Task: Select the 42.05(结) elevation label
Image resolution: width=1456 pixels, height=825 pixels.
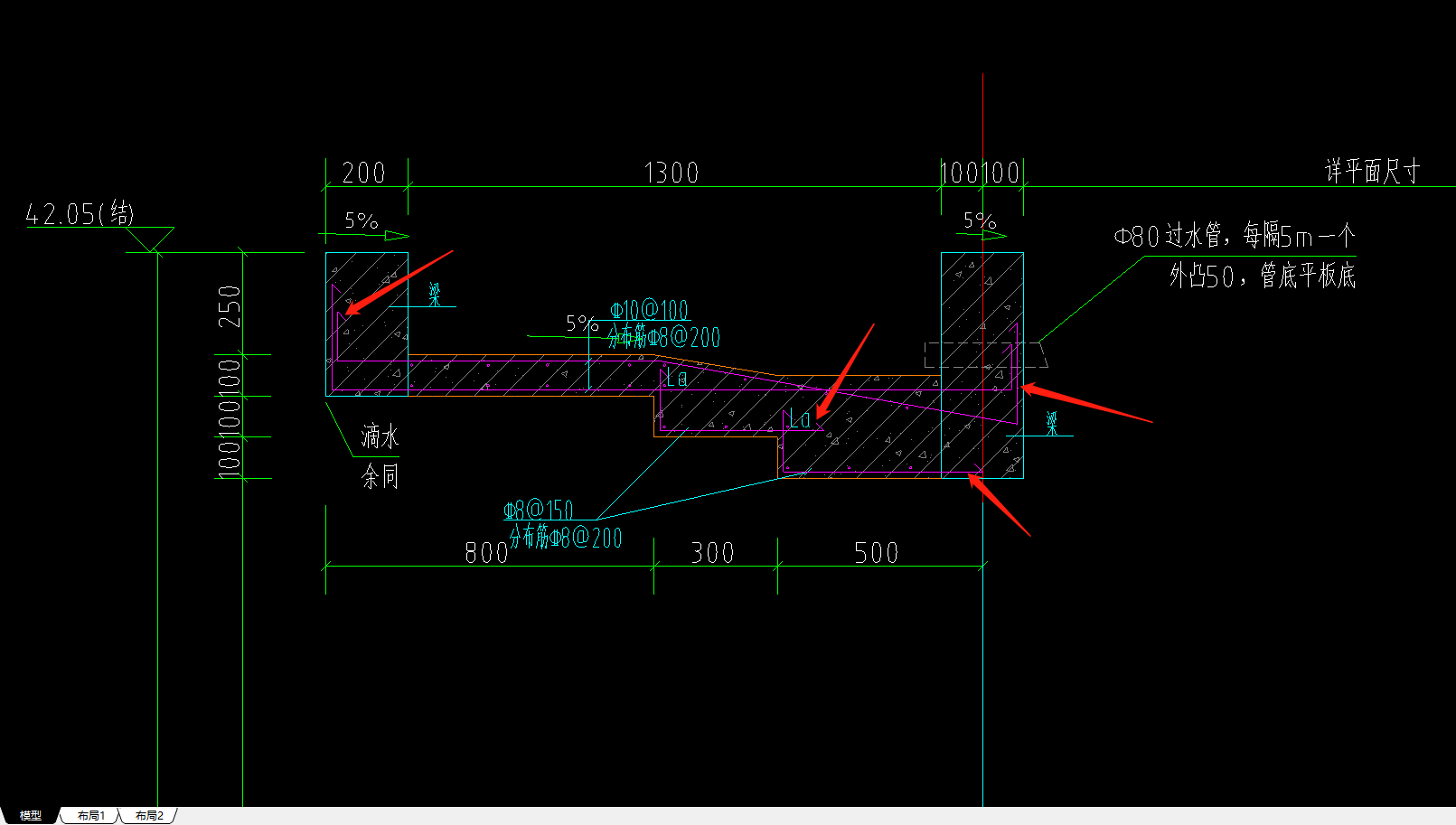Action: (x=80, y=214)
